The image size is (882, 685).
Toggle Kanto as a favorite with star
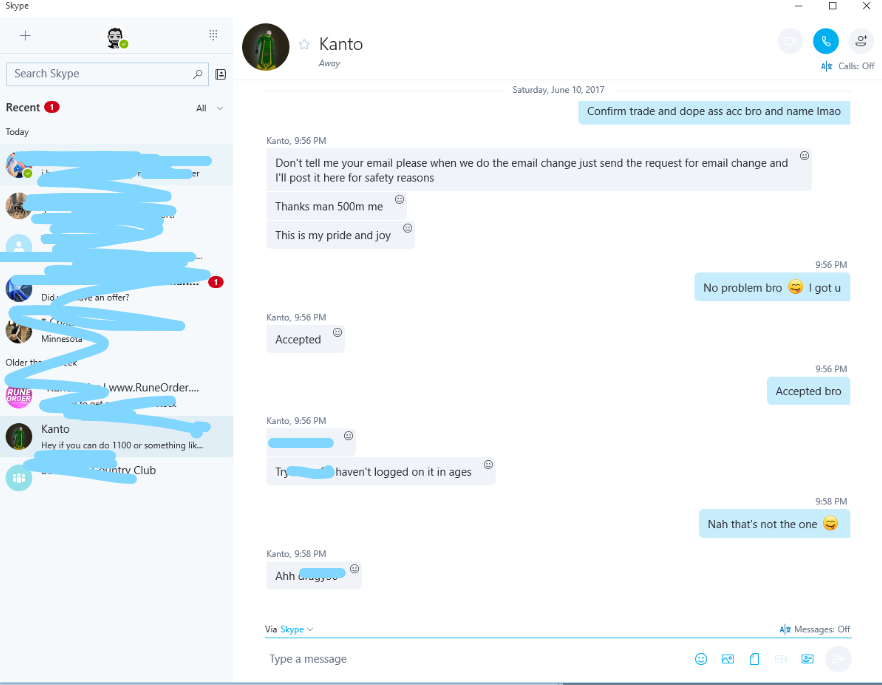click(304, 44)
